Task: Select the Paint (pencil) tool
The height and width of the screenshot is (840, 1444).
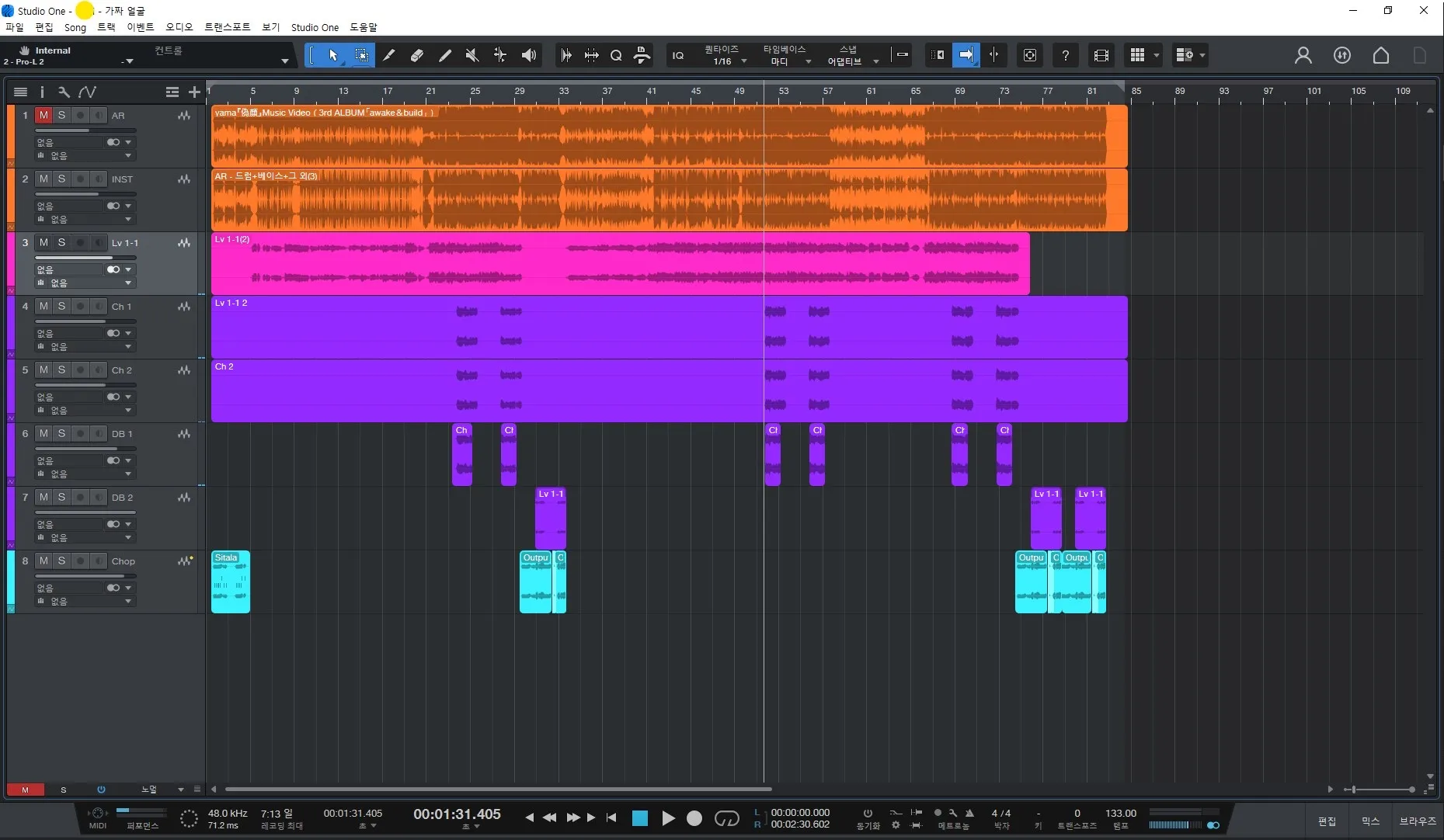Action: tap(389, 55)
